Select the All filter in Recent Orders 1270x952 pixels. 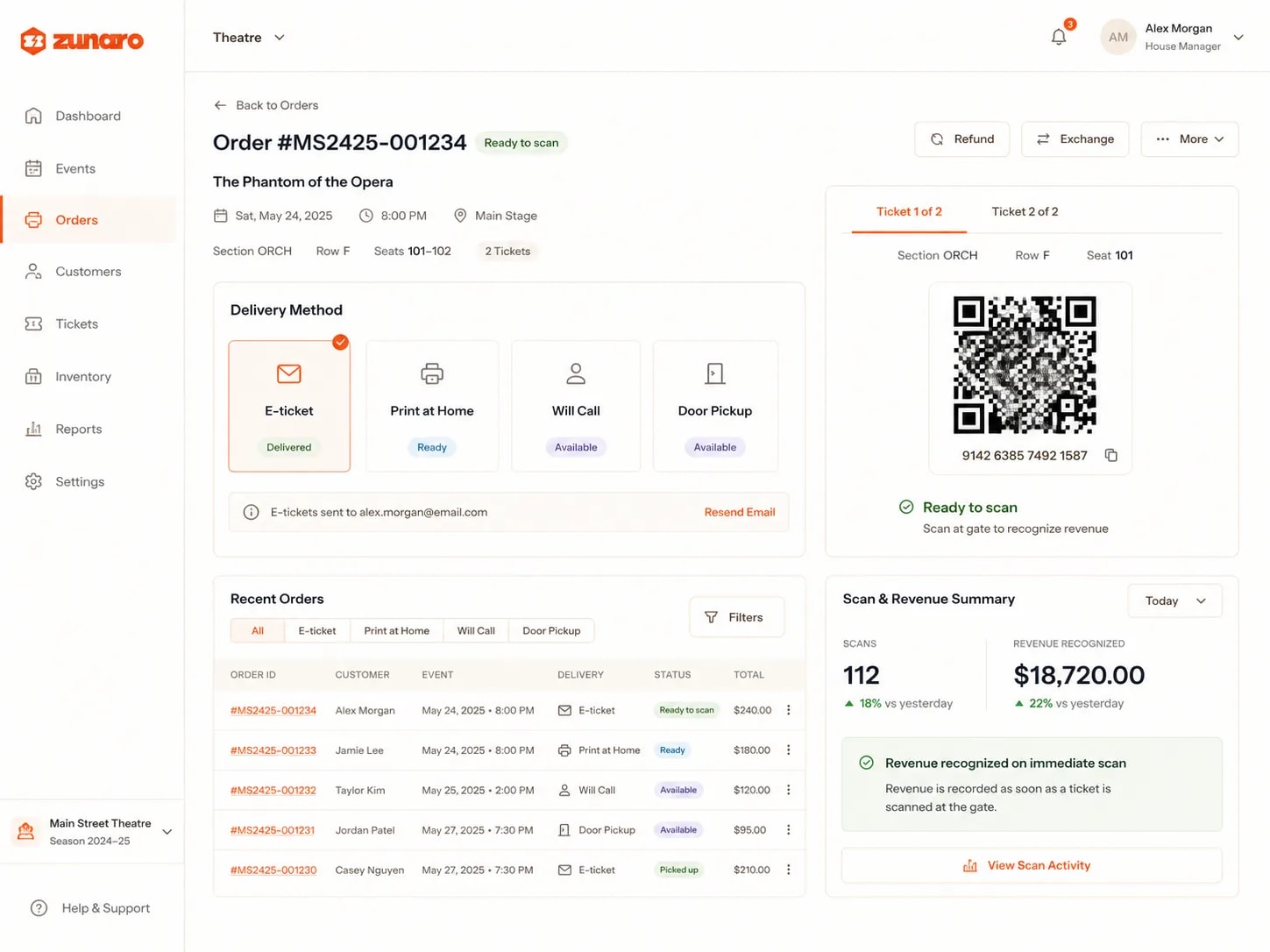pyautogui.click(x=258, y=630)
